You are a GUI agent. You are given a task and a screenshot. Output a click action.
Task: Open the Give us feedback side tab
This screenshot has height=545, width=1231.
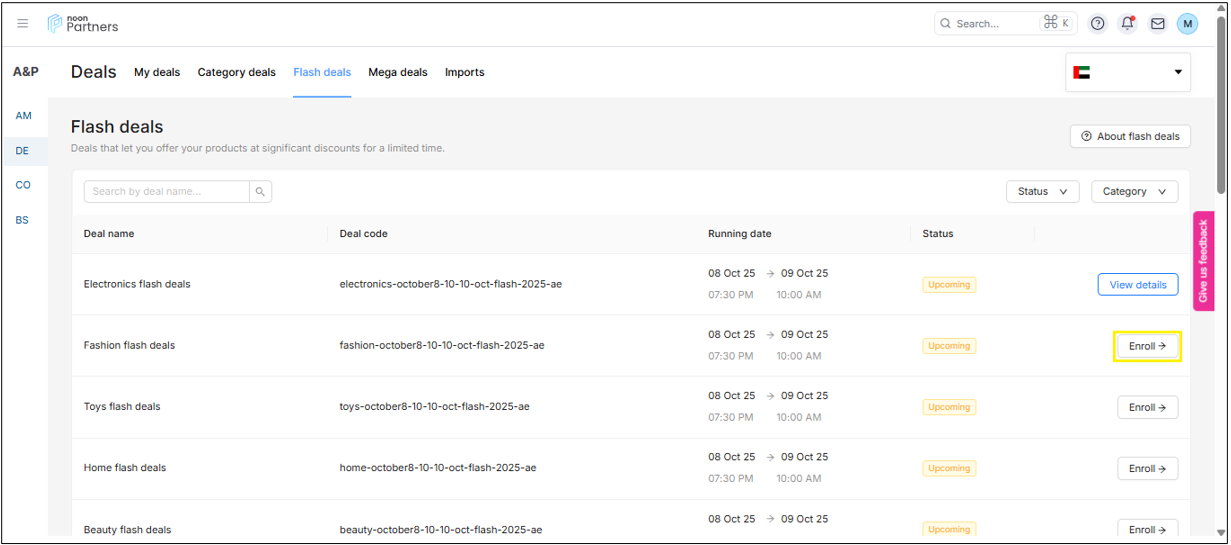(x=1203, y=261)
